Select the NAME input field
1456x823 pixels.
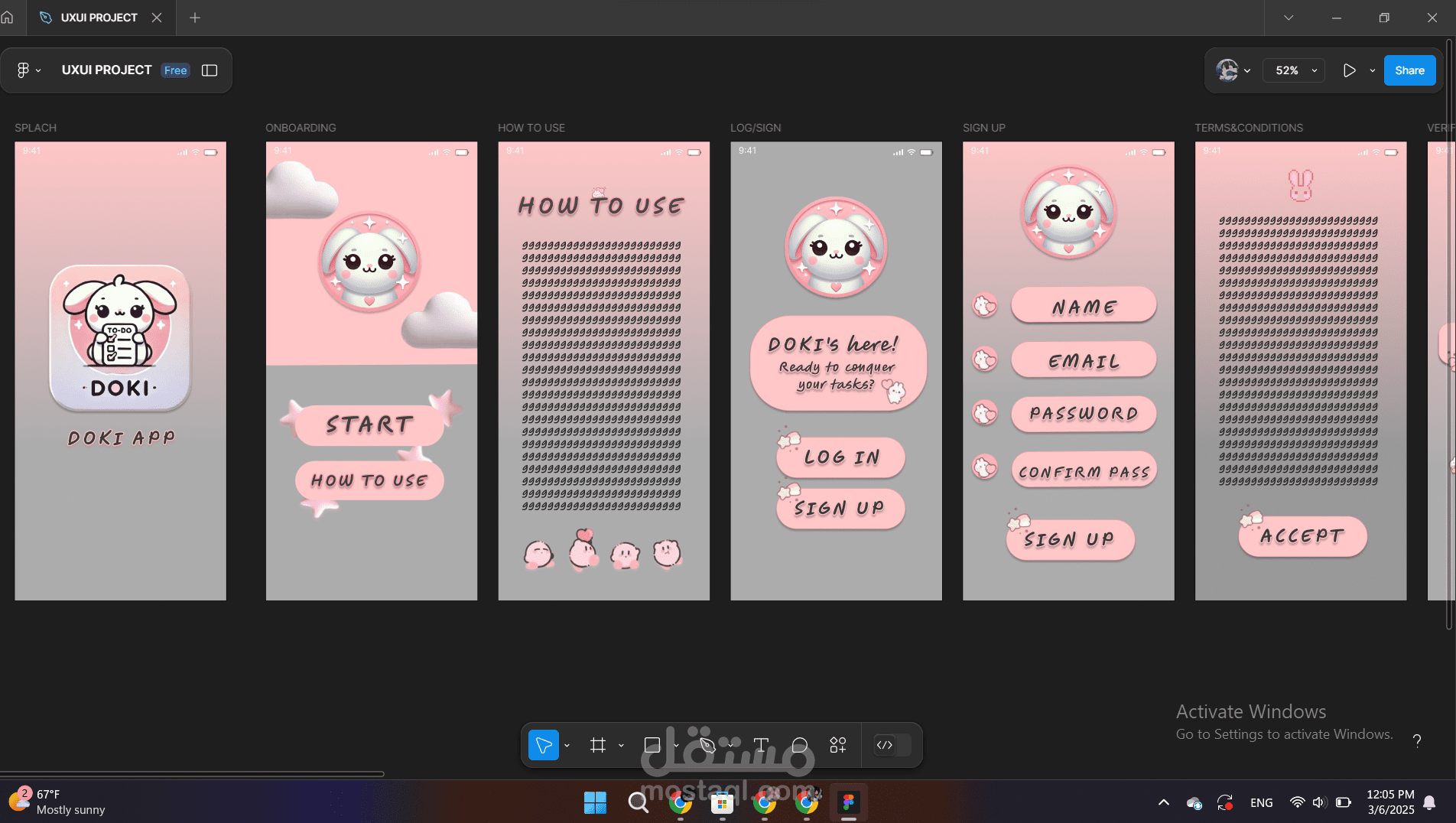(1084, 306)
